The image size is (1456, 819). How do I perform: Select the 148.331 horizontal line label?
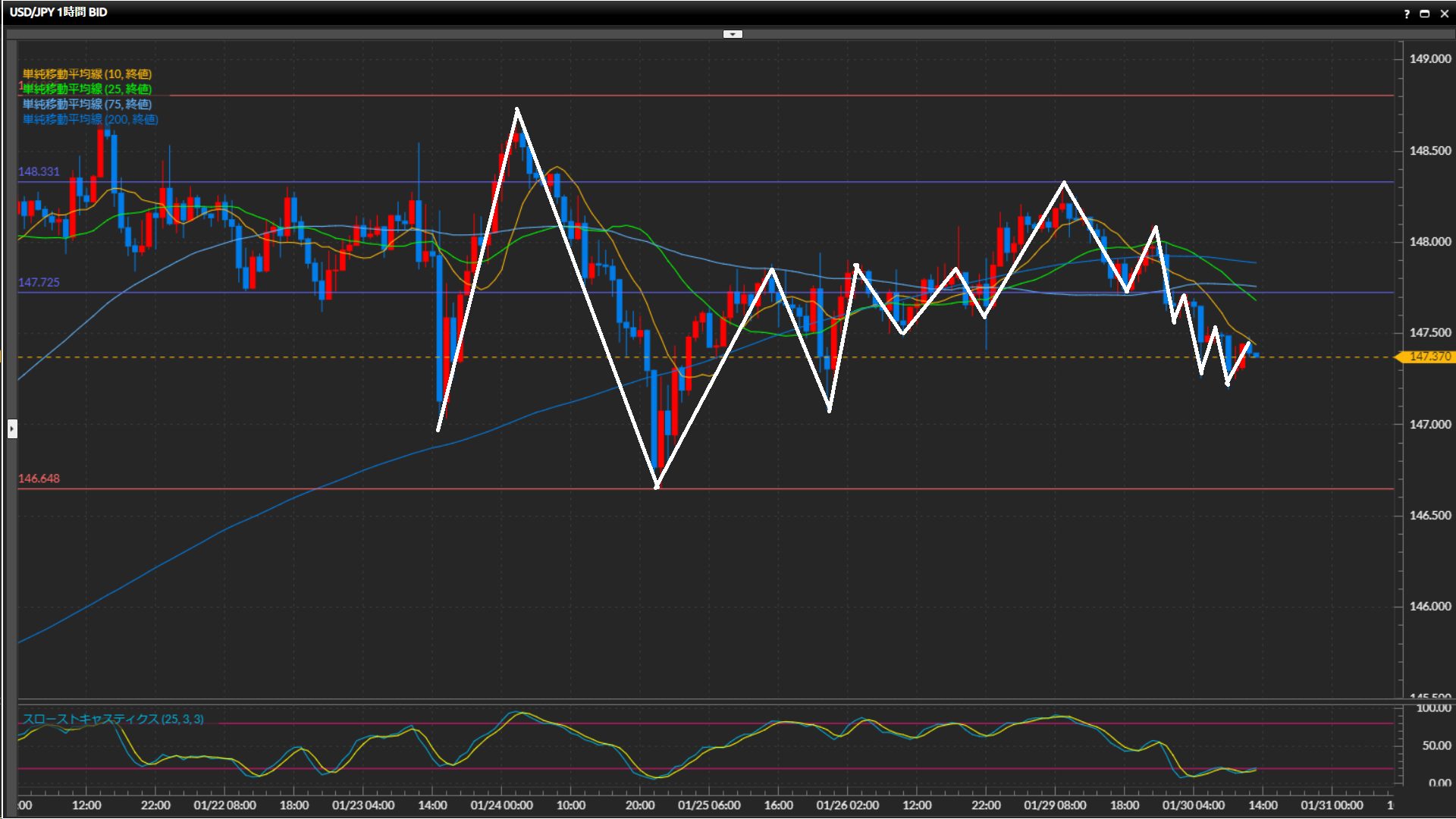click(39, 172)
